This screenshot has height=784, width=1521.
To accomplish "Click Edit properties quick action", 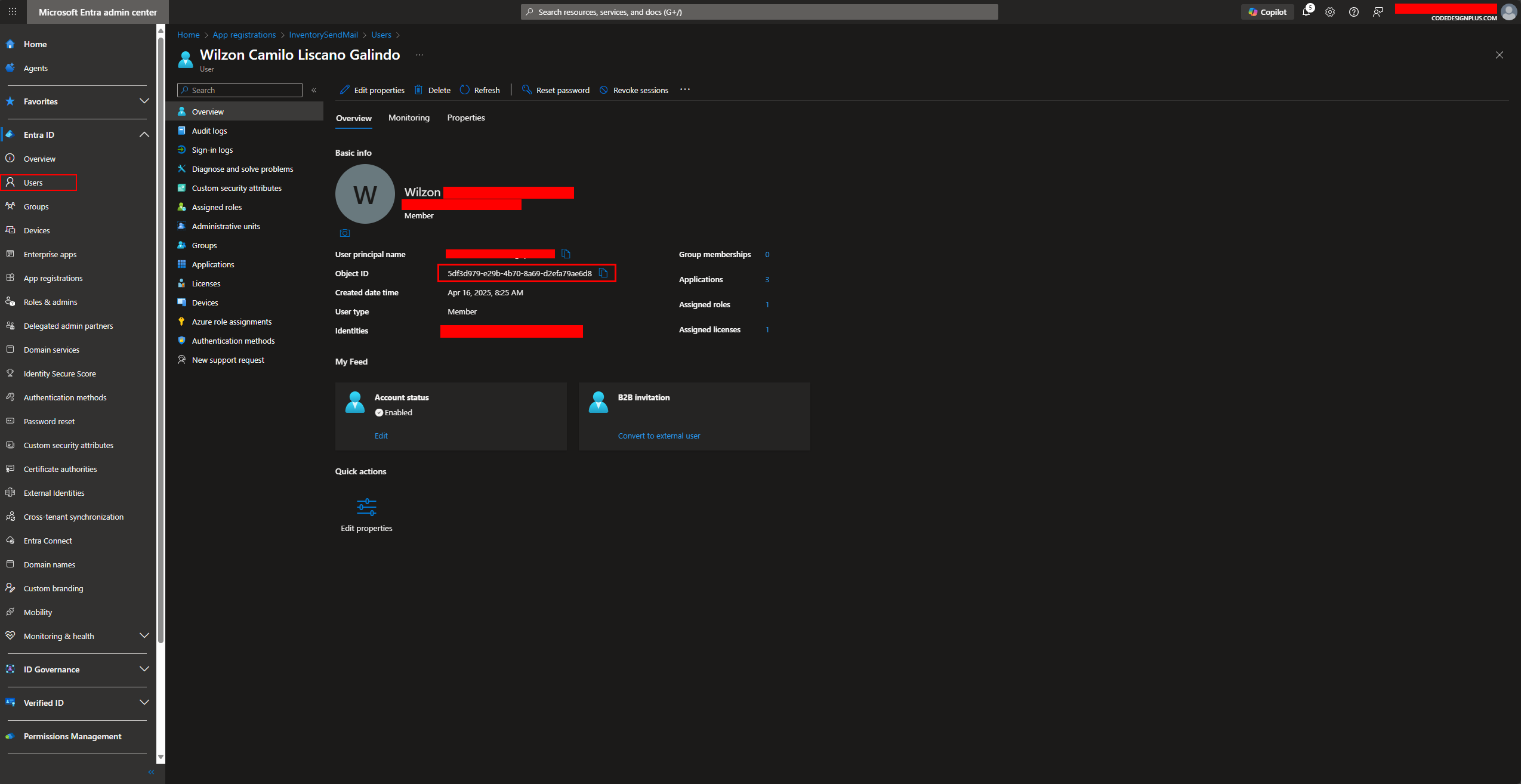I will [x=366, y=515].
